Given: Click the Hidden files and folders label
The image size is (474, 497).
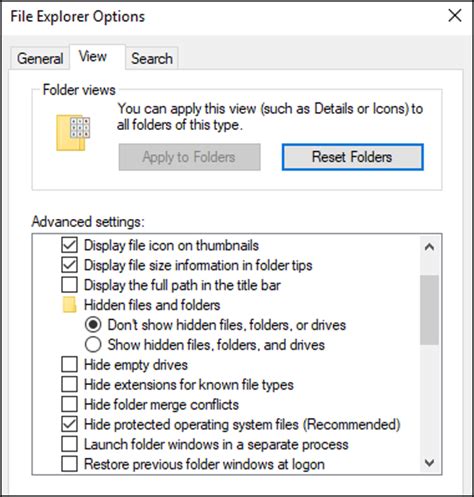Looking at the screenshot, I should pos(152,305).
